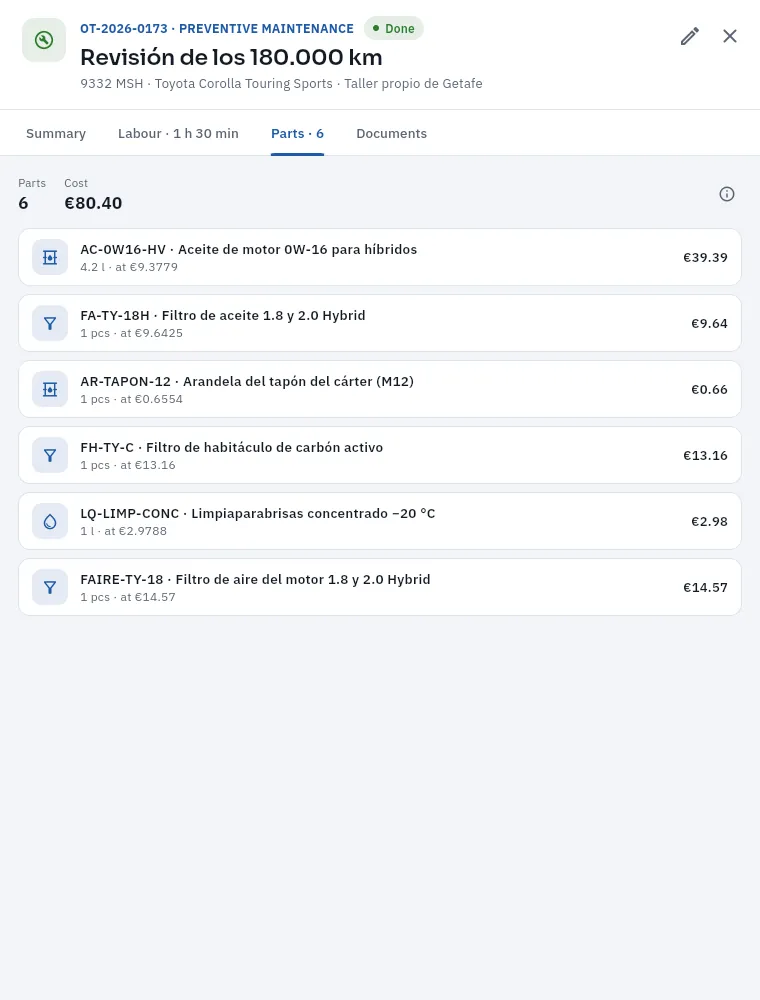This screenshot has height=1000, width=760.
Task: Close the work order panel
Action: click(730, 36)
